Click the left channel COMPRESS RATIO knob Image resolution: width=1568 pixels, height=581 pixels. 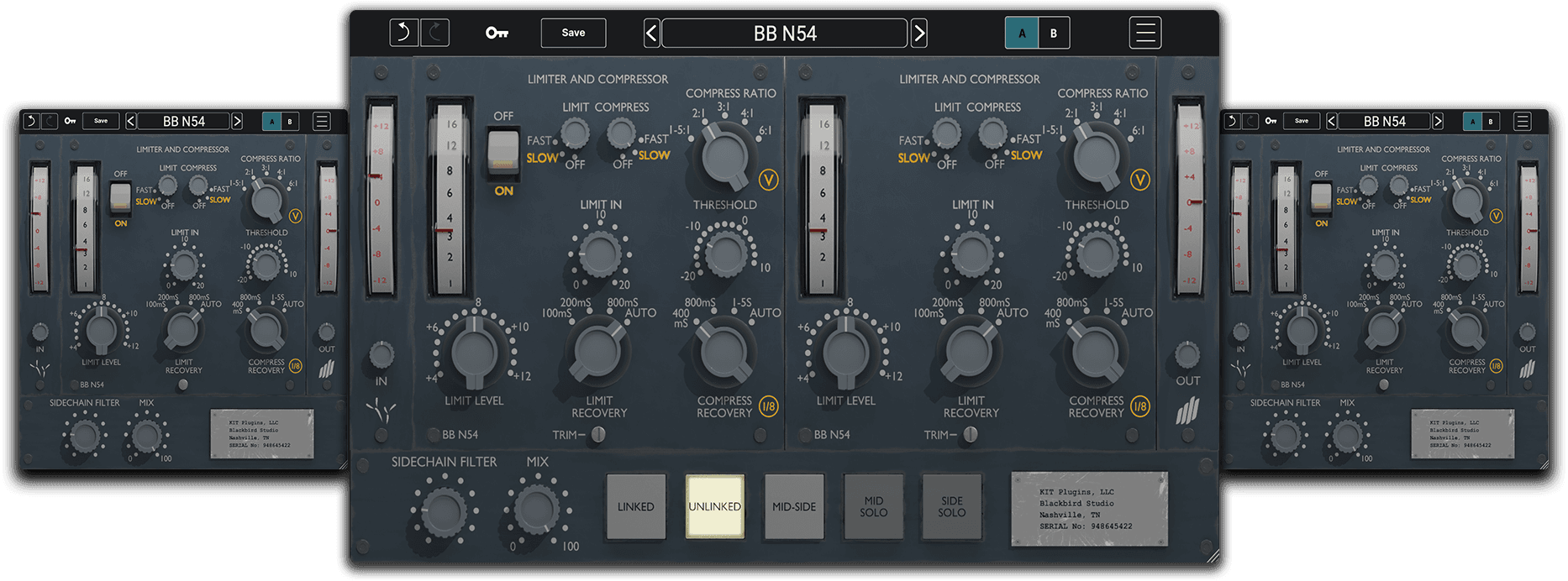pos(724,155)
